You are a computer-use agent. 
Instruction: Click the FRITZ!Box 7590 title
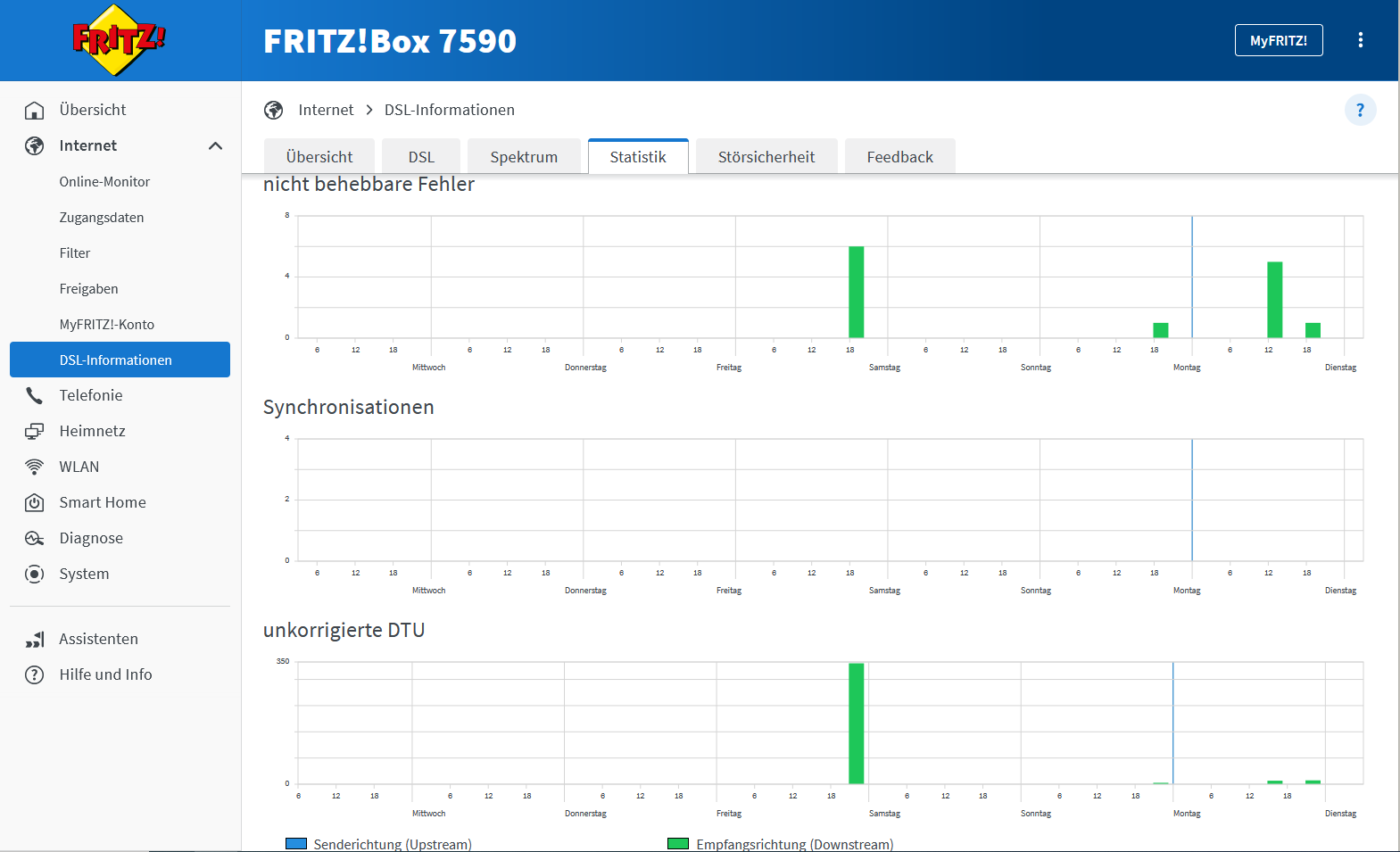coord(390,41)
